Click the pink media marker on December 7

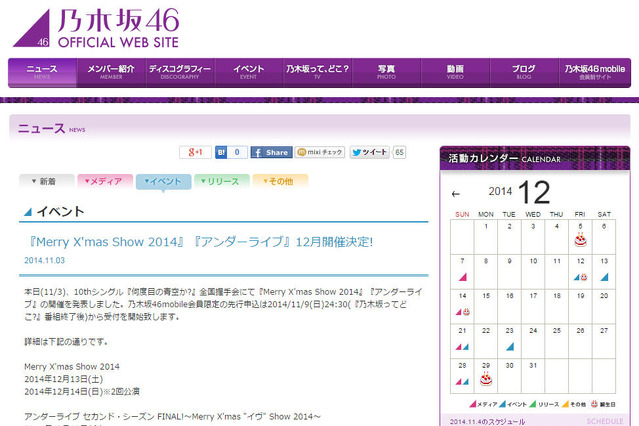pos(463,277)
